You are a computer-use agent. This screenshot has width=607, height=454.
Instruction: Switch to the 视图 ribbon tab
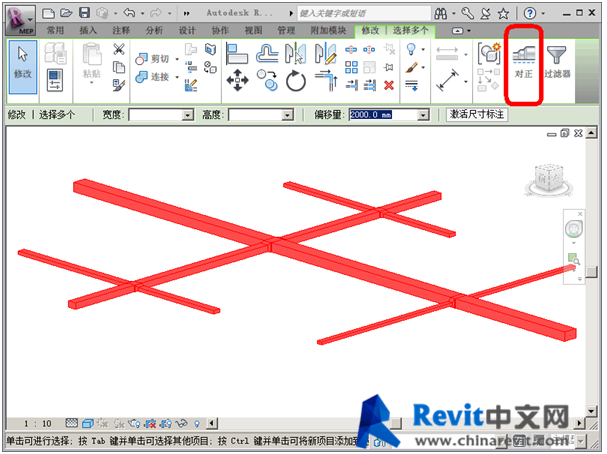pyautogui.click(x=254, y=30)
